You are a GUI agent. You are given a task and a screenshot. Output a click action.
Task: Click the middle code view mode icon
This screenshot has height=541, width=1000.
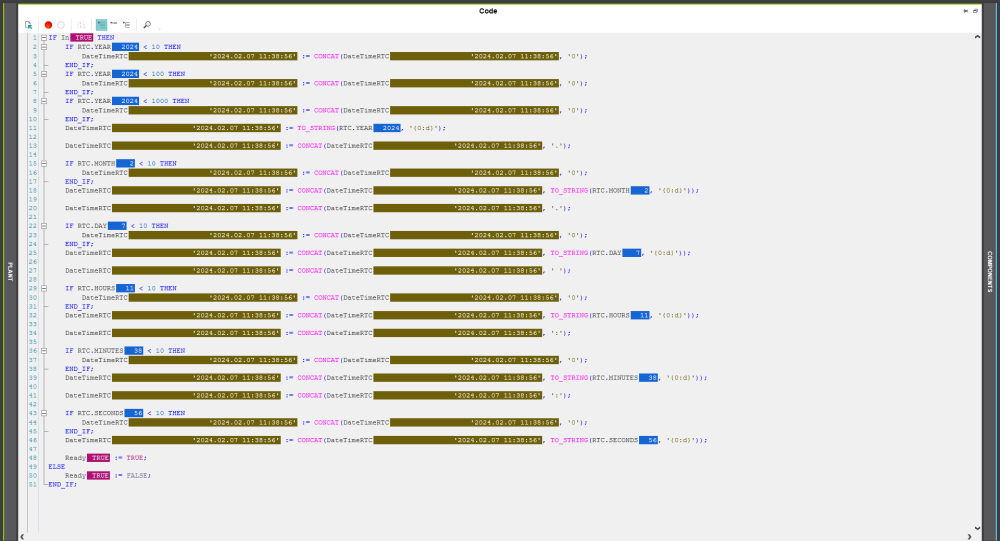[x=114, y=24]
